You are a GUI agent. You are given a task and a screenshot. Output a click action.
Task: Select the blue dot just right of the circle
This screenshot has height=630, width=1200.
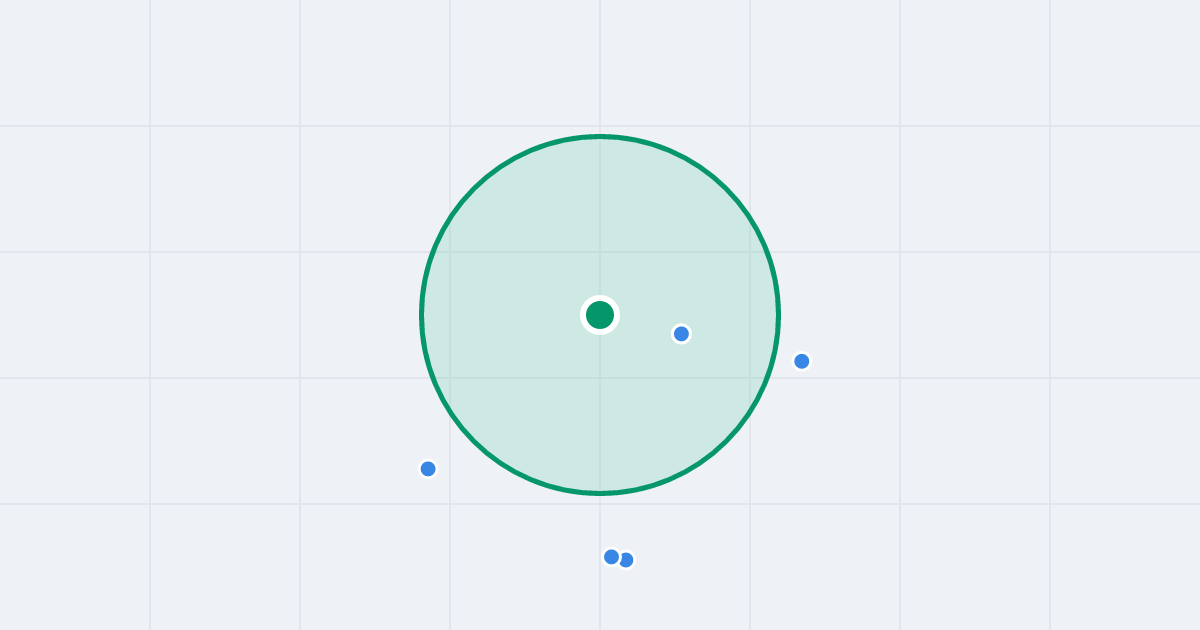[x=802, y=361]
